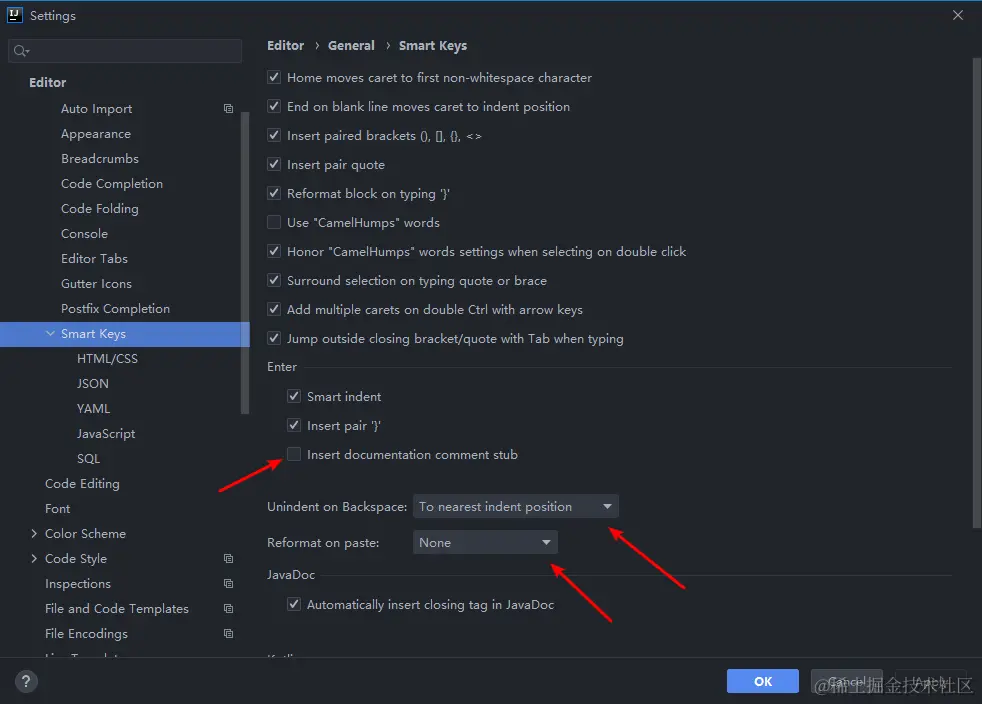Toggle End on blank line moves caret
Viewport: 982px width, 704px height.
[x=274, y=106]
